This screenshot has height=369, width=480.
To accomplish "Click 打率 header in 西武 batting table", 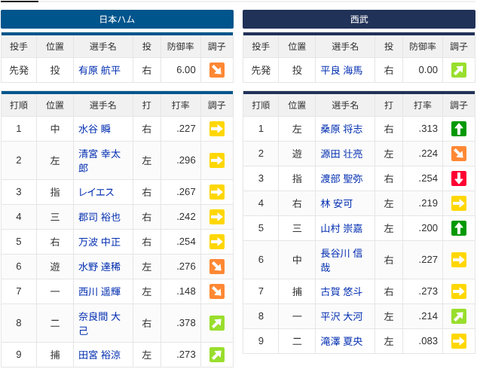I will click(x=423, y=105).
